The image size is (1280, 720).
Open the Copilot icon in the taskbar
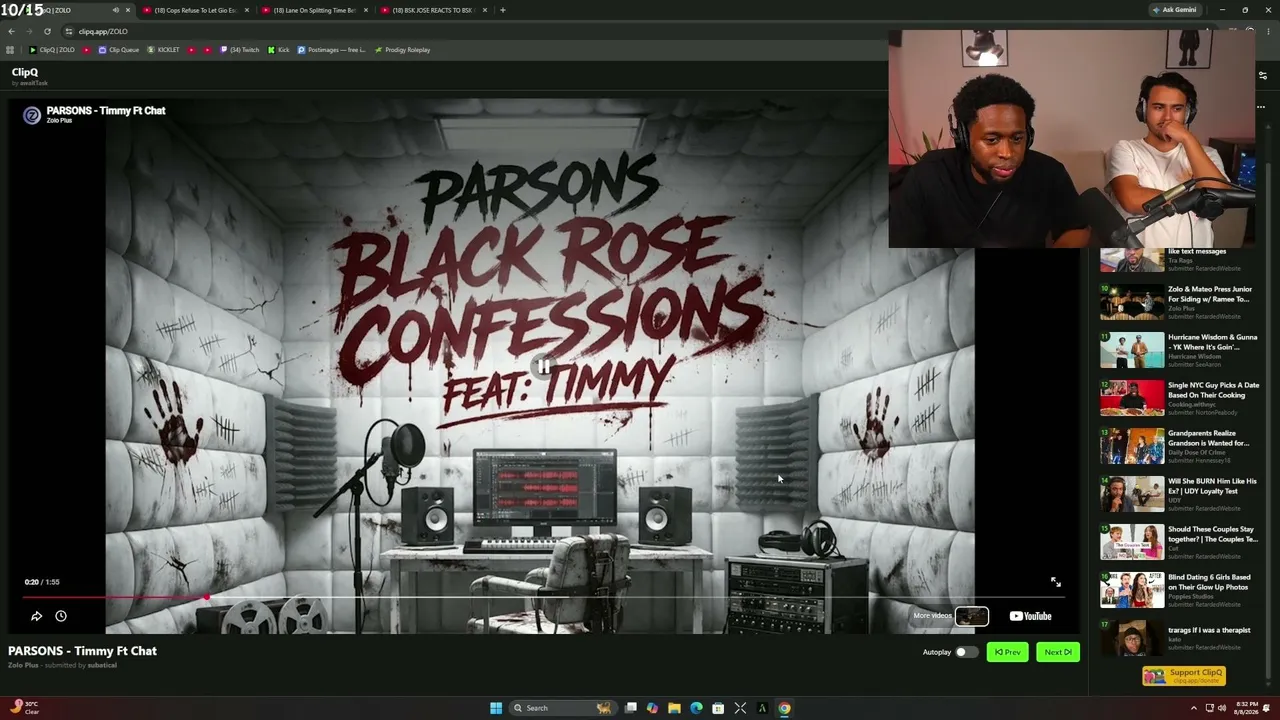652,708
